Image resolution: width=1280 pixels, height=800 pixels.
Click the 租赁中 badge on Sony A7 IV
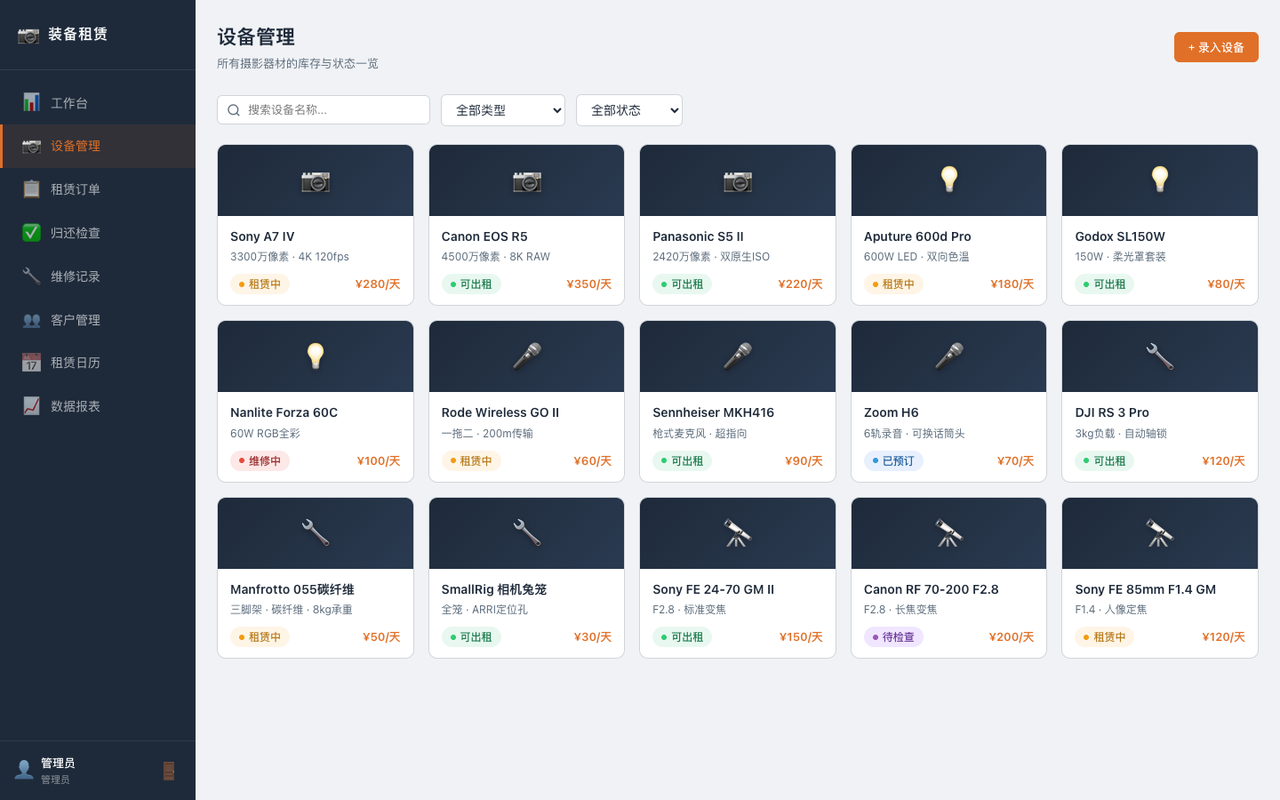point(260,284)
